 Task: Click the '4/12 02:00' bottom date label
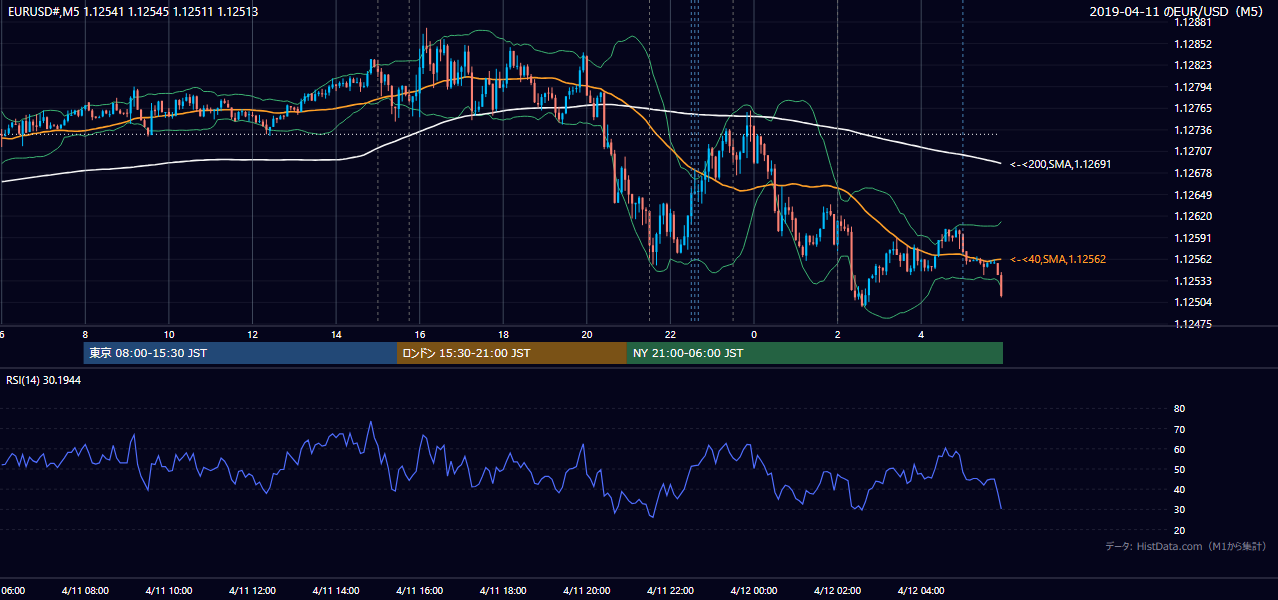click(x=837, y=591)
